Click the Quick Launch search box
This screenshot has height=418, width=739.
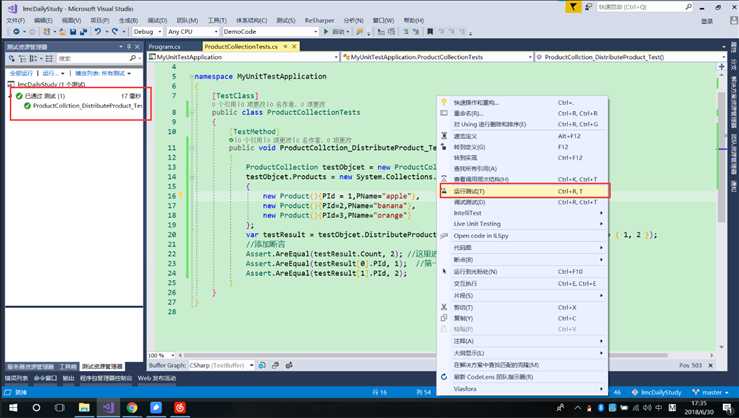coord(644,7)
